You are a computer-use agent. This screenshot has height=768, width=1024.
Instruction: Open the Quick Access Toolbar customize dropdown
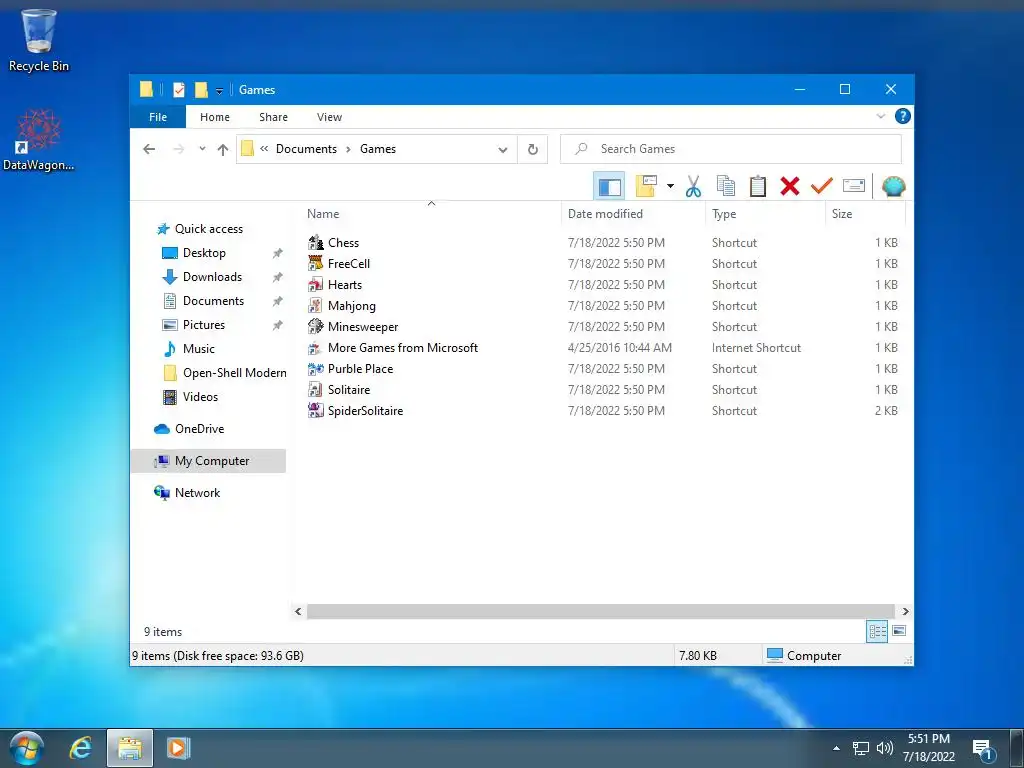(x=219, y=91)
